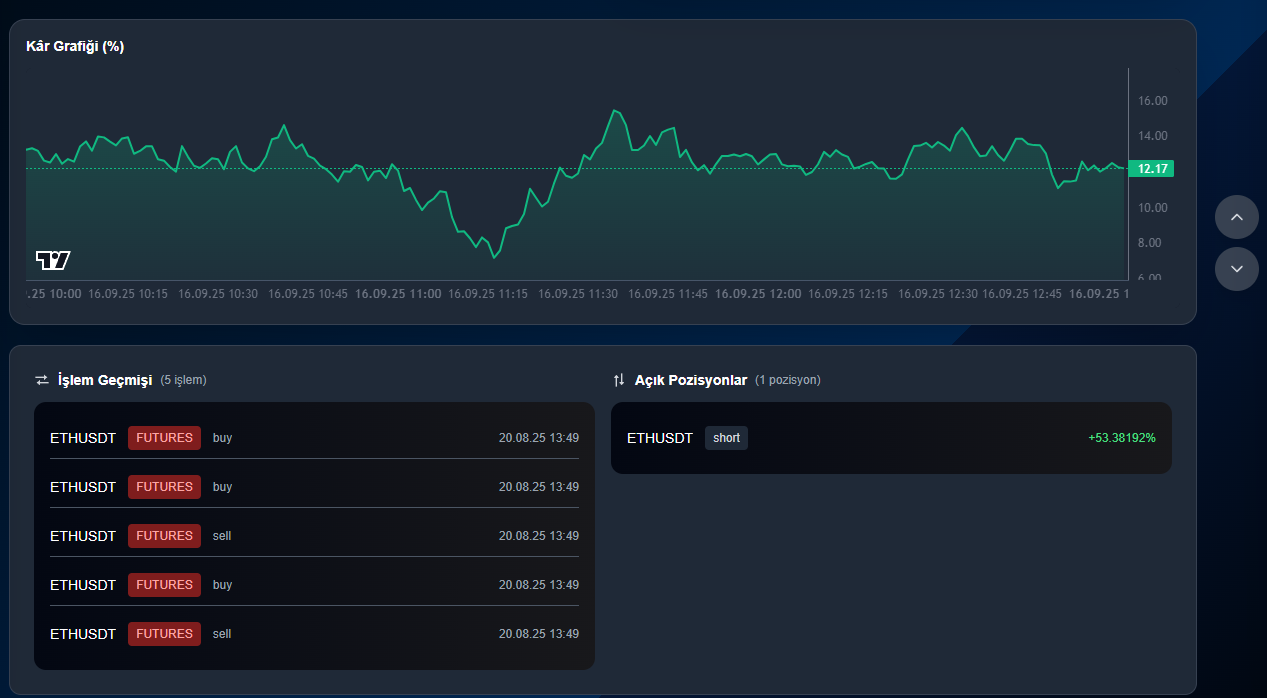1267x698 pixels.
Task: Click the swap arrows icon beside İşlem Geçmişi
Action: (42, 380)
